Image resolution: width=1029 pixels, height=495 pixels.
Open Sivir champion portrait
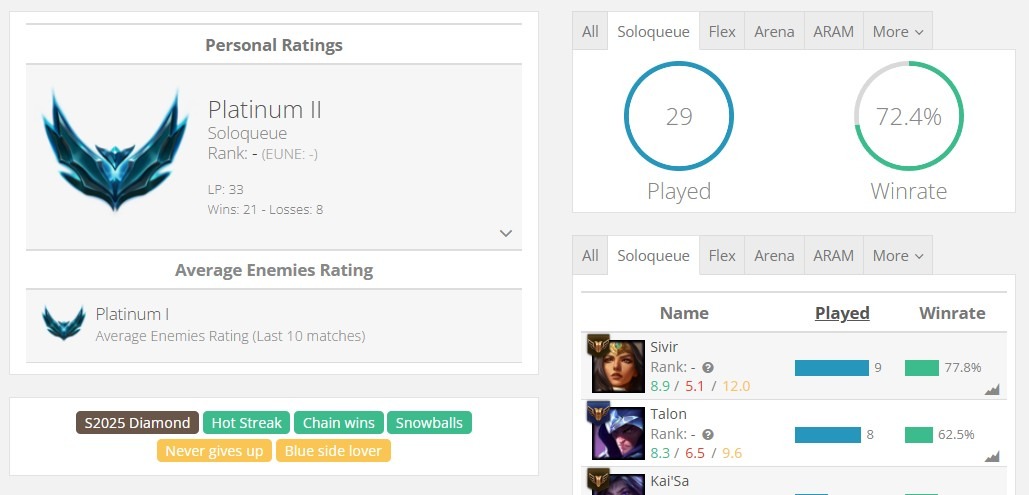pos(618,366)
